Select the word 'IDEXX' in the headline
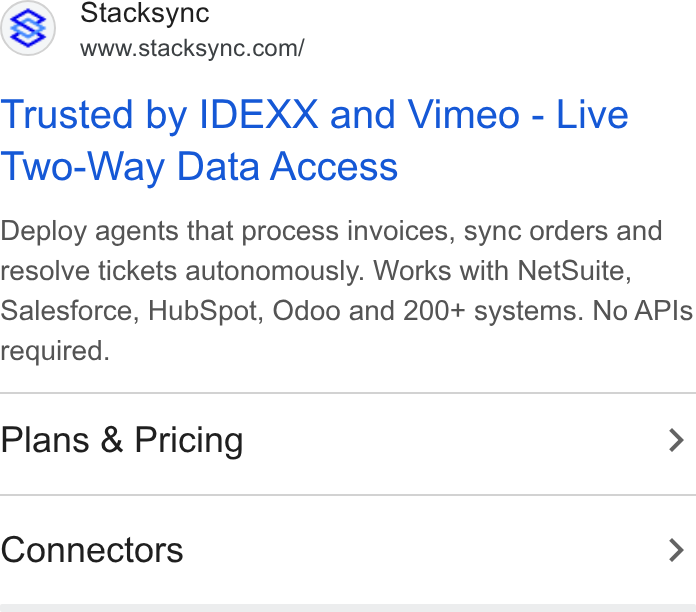 pos(259,115)
